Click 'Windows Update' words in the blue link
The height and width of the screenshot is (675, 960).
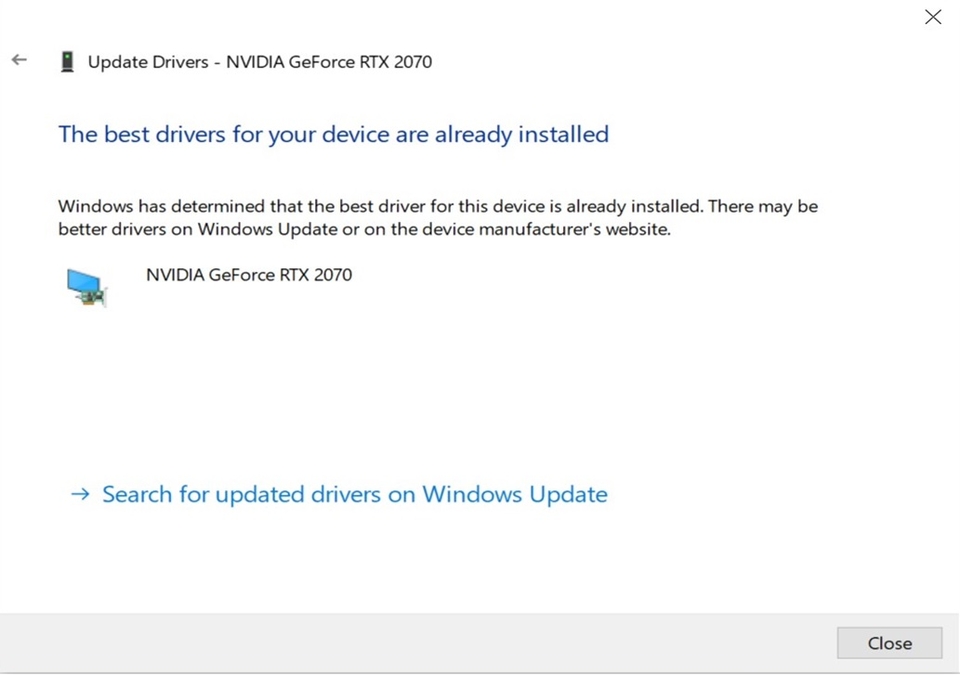click(x=515, y=494)
